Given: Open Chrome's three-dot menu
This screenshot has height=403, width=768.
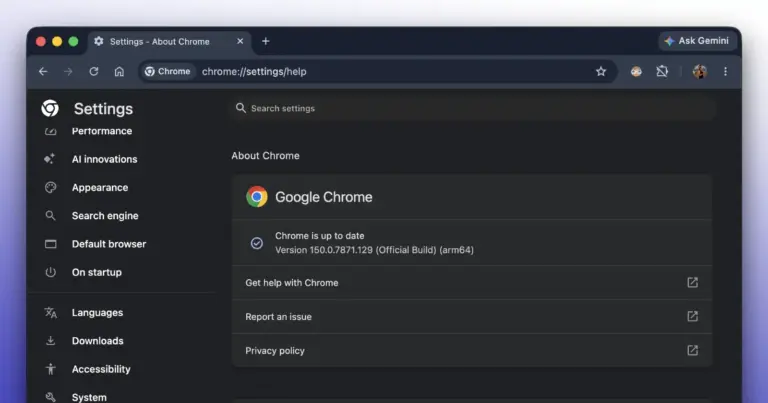Looking at the screenshot, I should [x=725, y=71].
